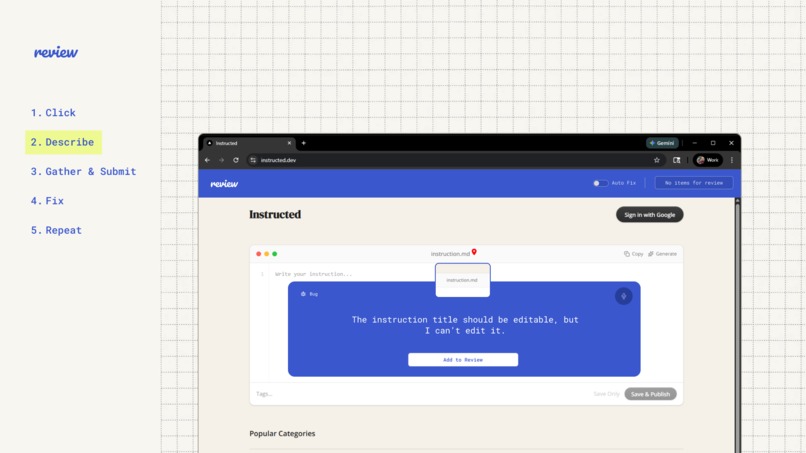Image resolution: width=806 pixels, height=453 pixels.
Task: Click the green window dot in editor
Action: point(274,254)
